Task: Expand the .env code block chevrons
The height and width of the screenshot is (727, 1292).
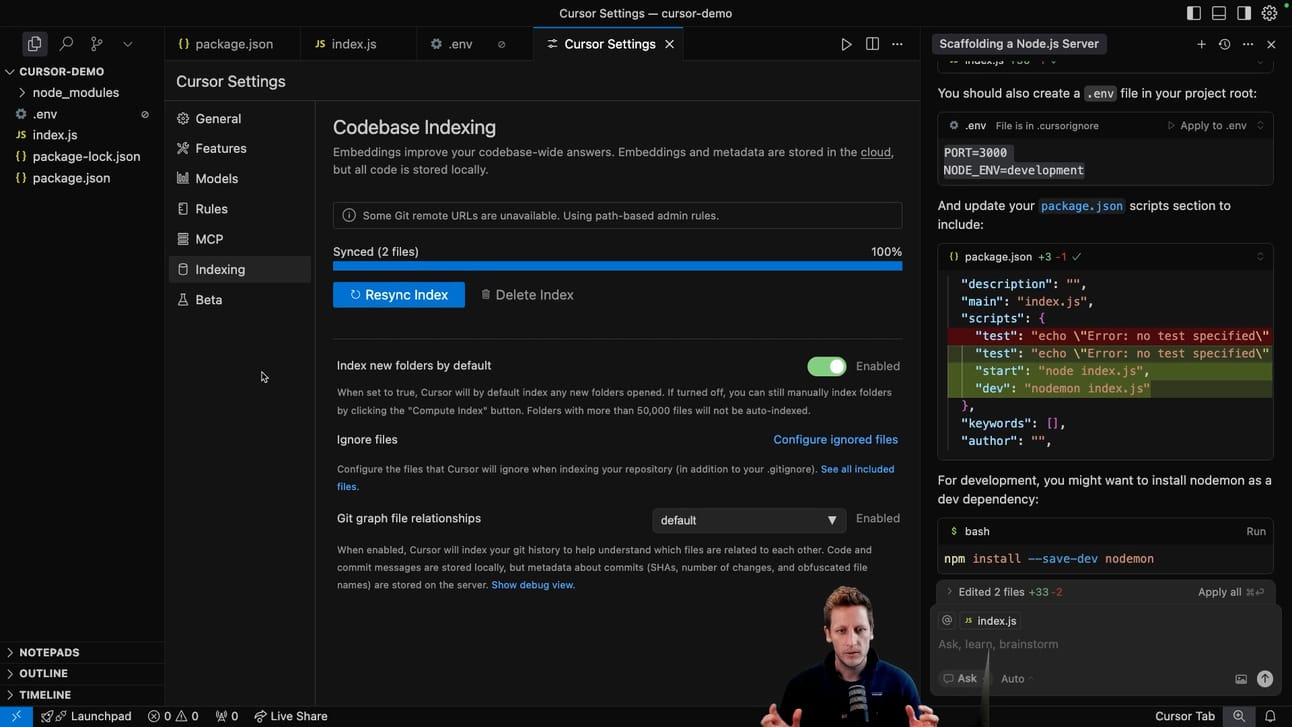Action: [1260, 126]
